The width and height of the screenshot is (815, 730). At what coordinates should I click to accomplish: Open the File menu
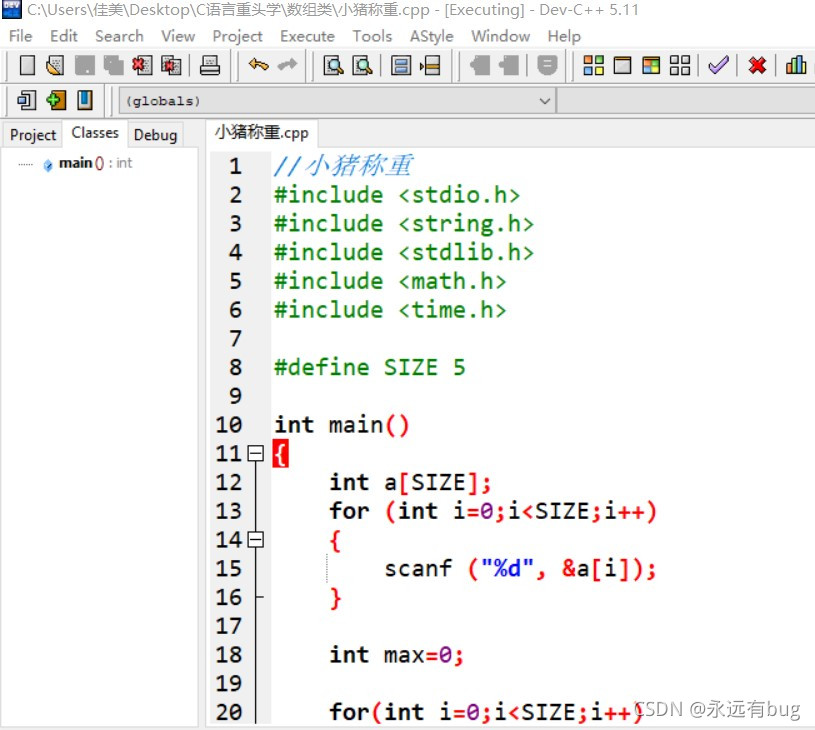click(21, 36)
